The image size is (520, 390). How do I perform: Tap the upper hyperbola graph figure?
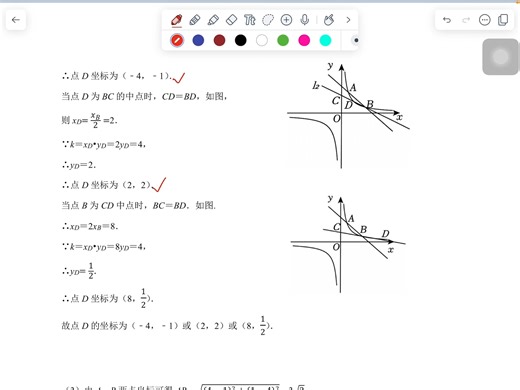(x=348, y=115)
